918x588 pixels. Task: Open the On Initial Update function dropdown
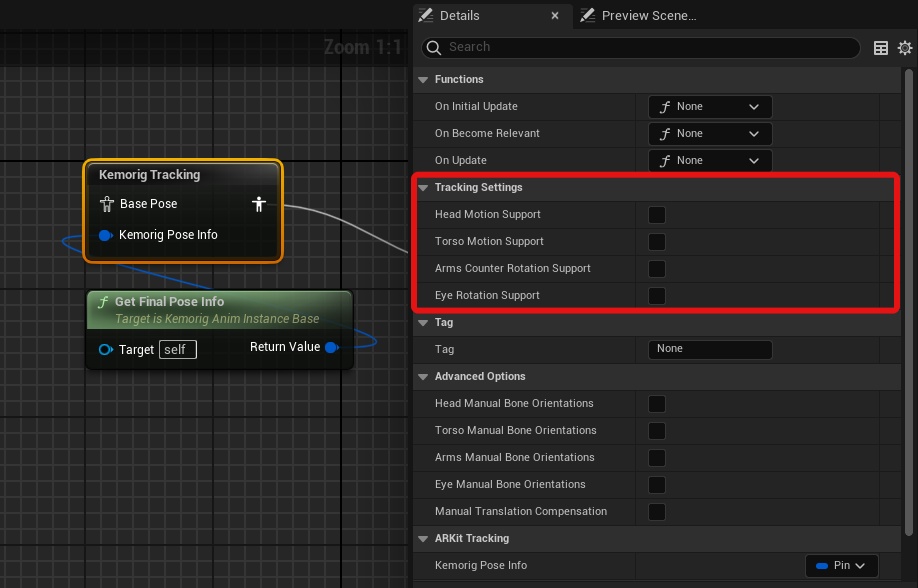pyautogui.click(x=710, y=106)
